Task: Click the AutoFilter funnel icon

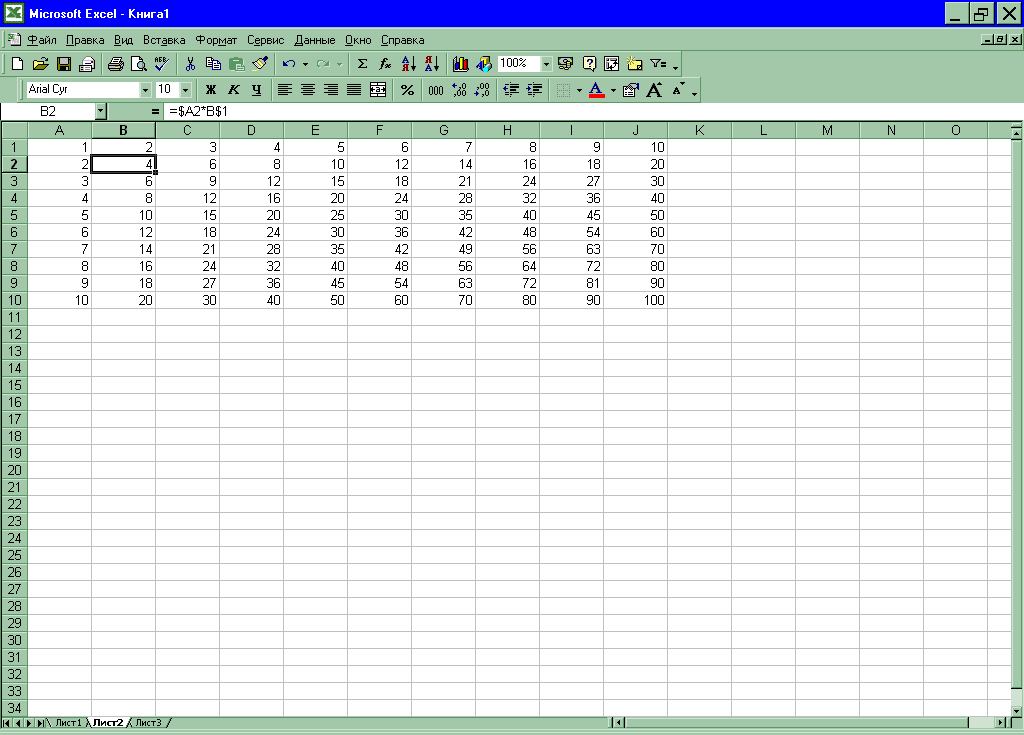Action: pyautogui.click(x=658, y=63)
